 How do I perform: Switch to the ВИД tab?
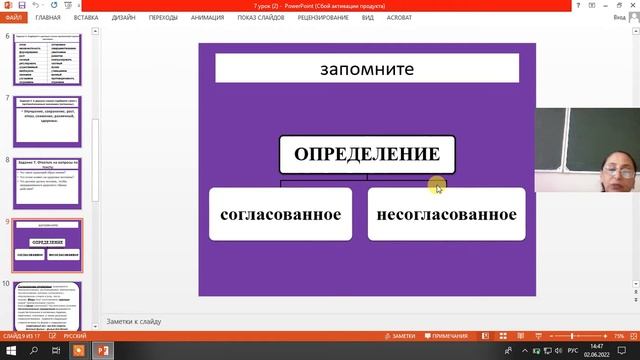[x=367, y=18]
